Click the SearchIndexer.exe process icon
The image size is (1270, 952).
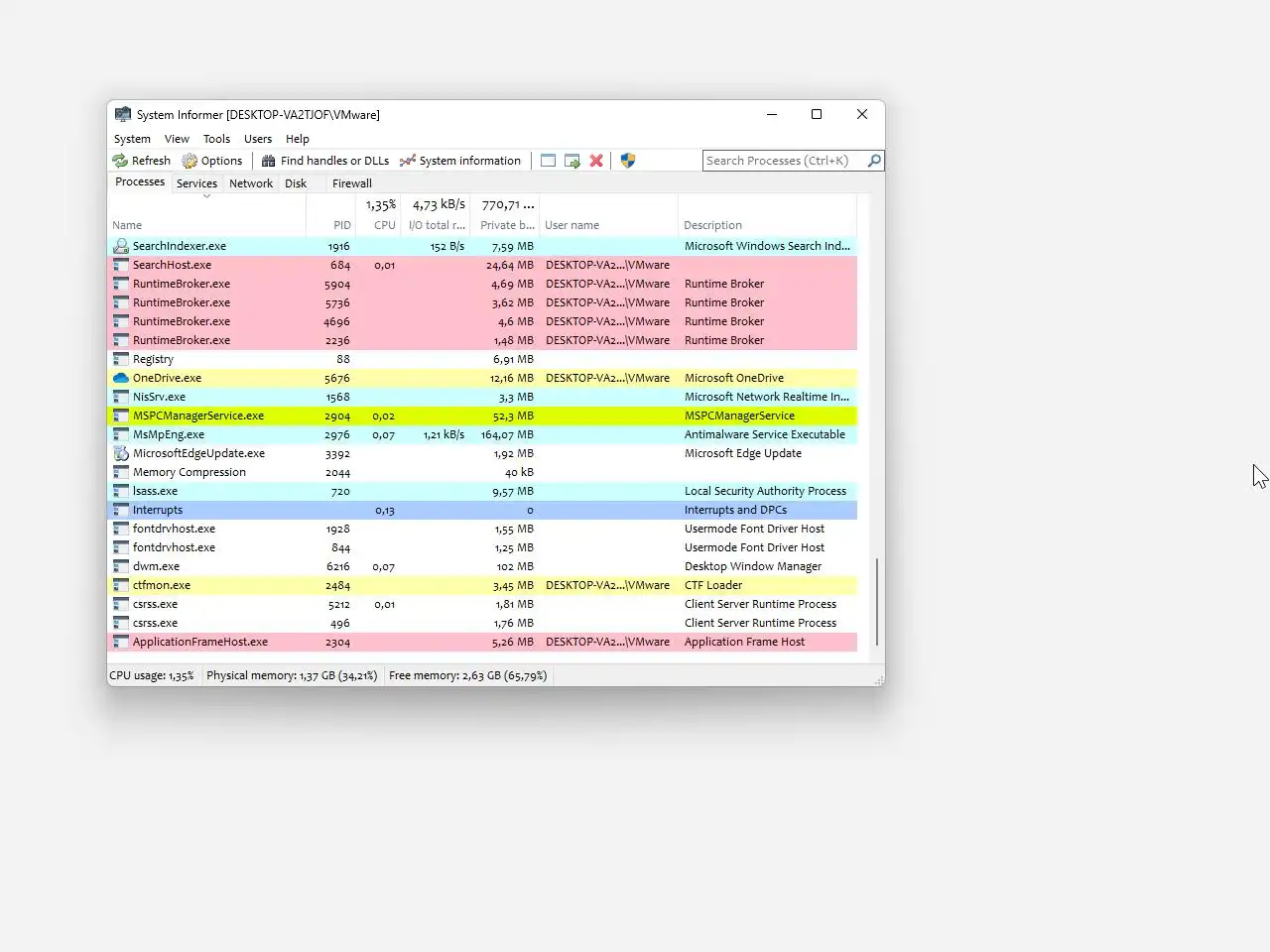coord(121,246)
